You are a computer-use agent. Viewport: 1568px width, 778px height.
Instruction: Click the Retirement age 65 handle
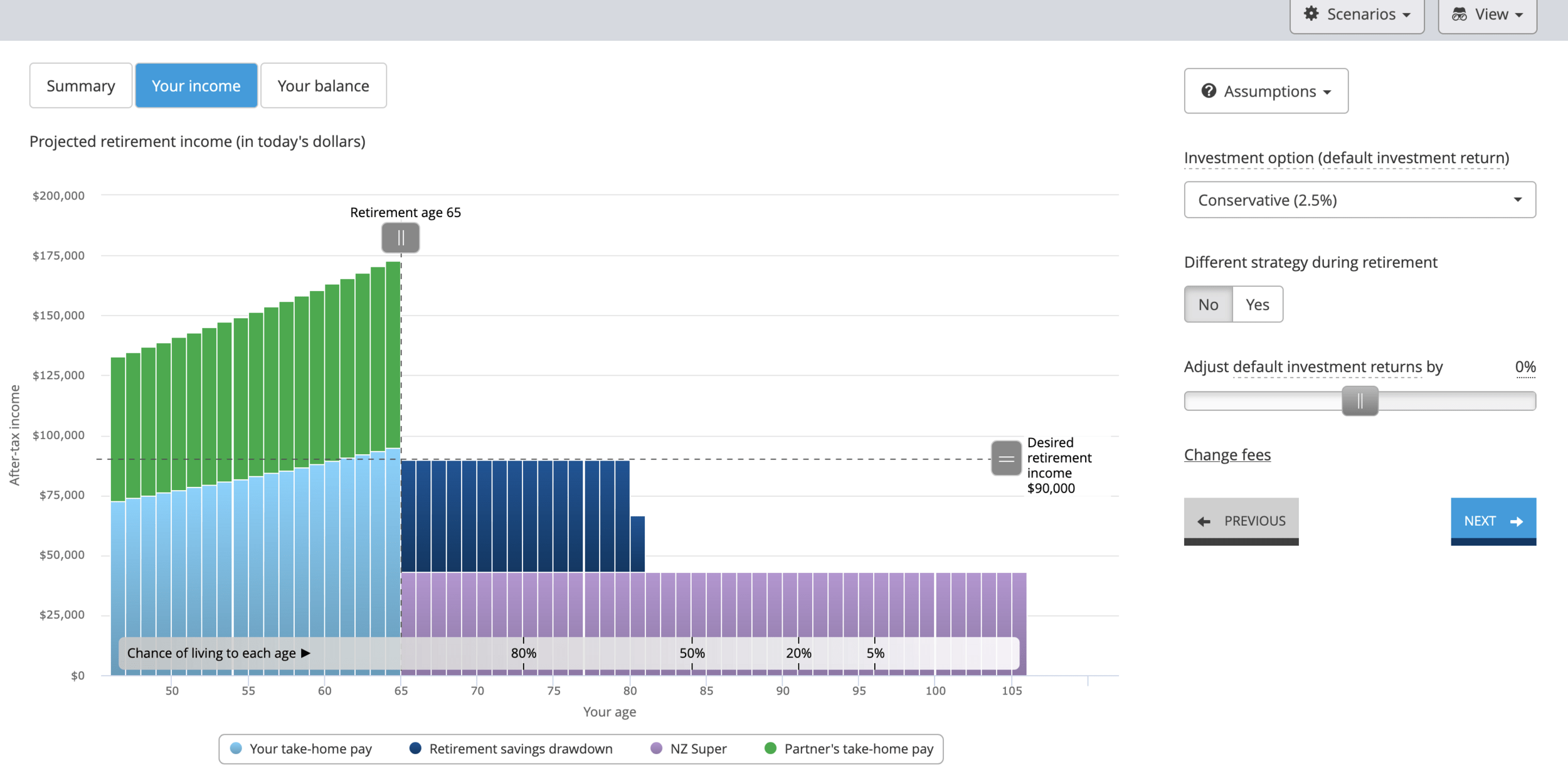(x=401, y=238)
